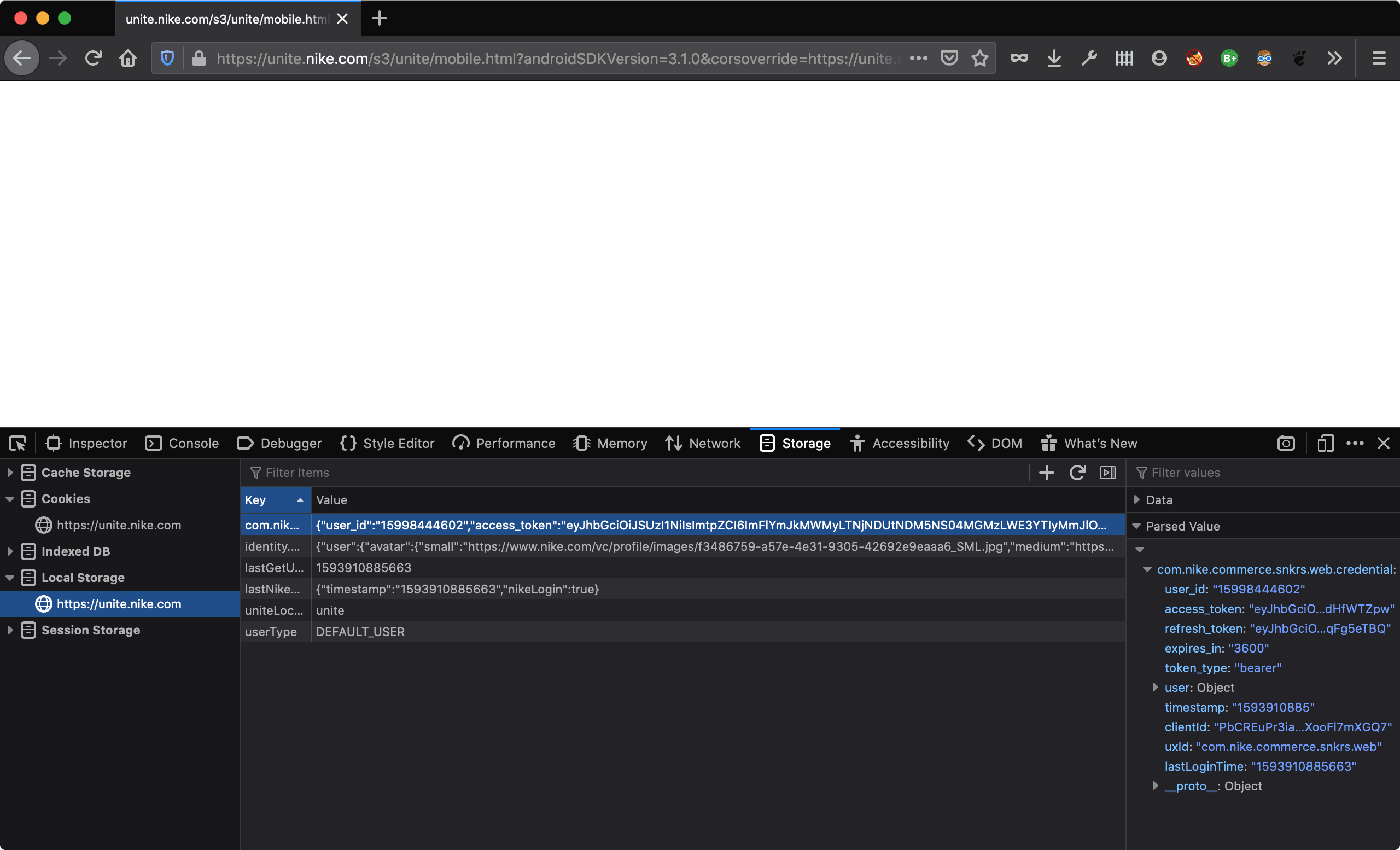The height and width of the screenshot is (850, 1400).
Task: Expand the Data section
Action: (1136, 499)
